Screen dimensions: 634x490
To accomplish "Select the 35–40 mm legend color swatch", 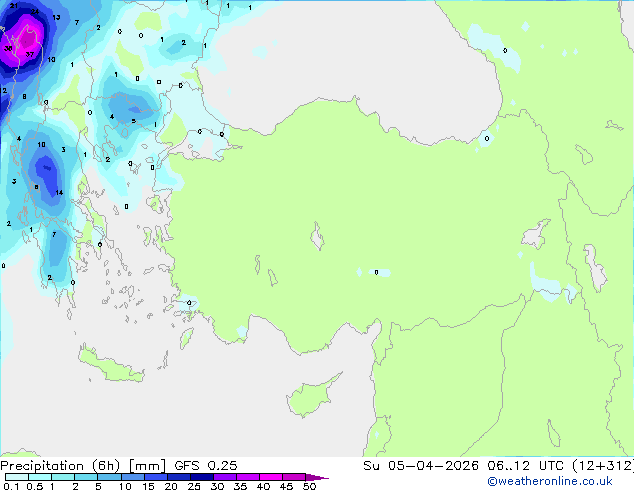I will pyautogui.click(x=248, y=477).
